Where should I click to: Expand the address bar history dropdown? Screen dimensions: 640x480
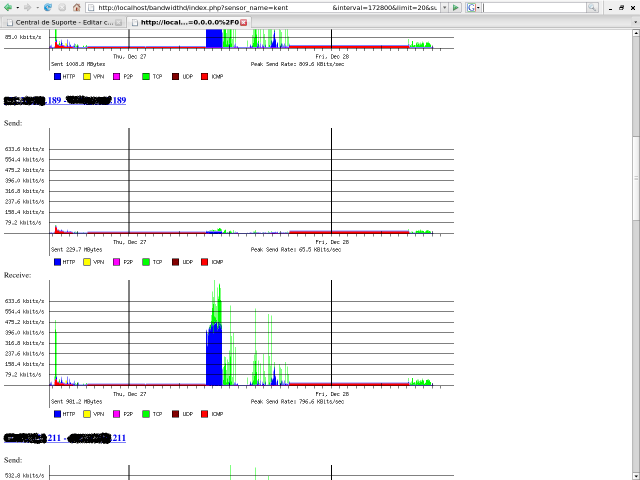(444, 7)
